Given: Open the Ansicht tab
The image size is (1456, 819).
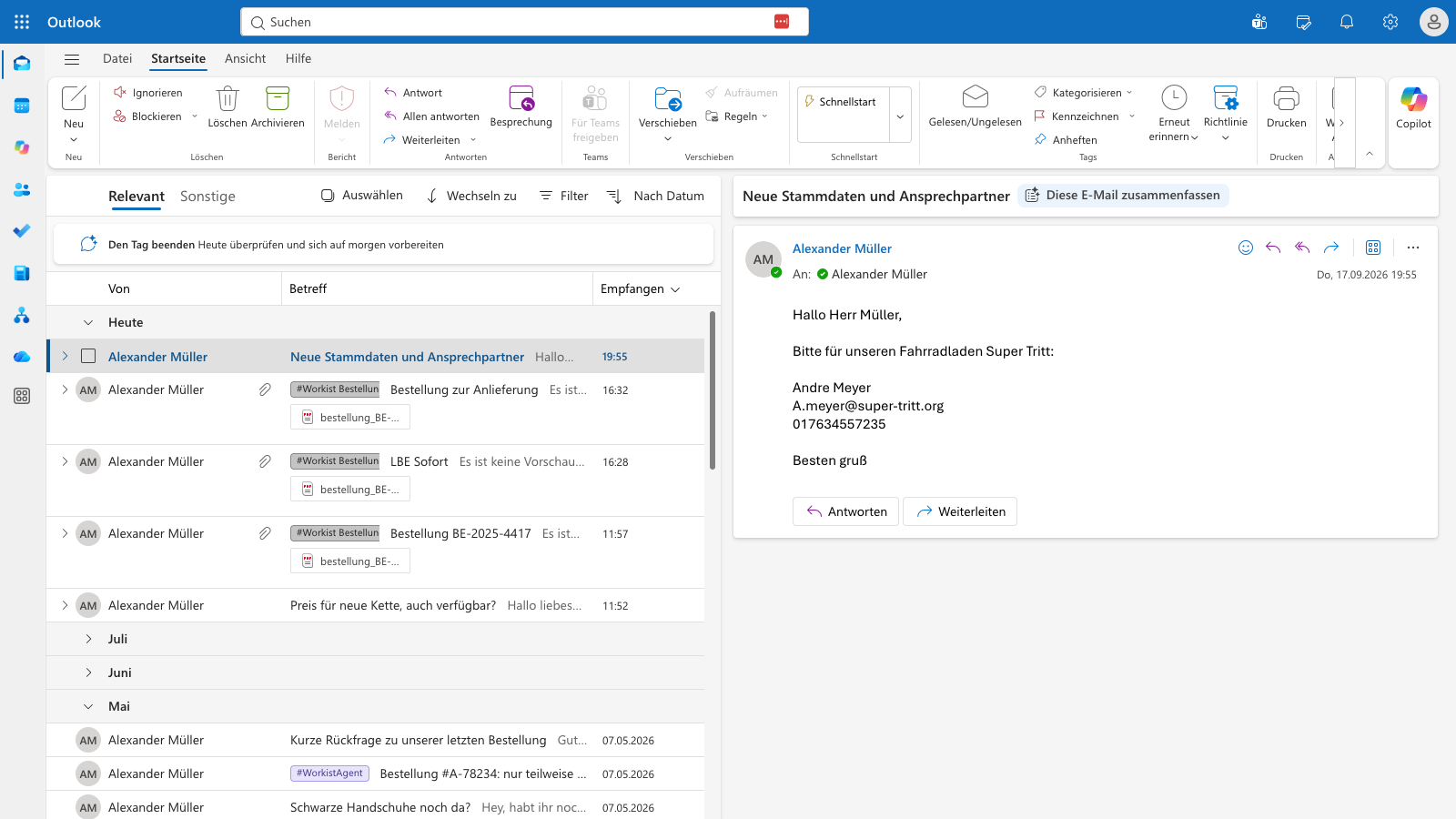Looking at the screenshot, I should coord(246,58).
